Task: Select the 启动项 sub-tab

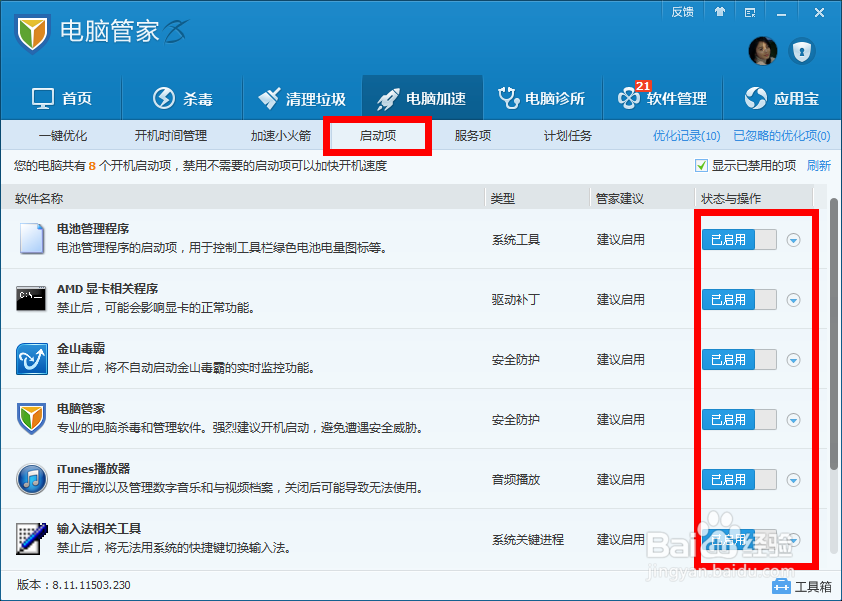Action: click(x=378, y=135)
